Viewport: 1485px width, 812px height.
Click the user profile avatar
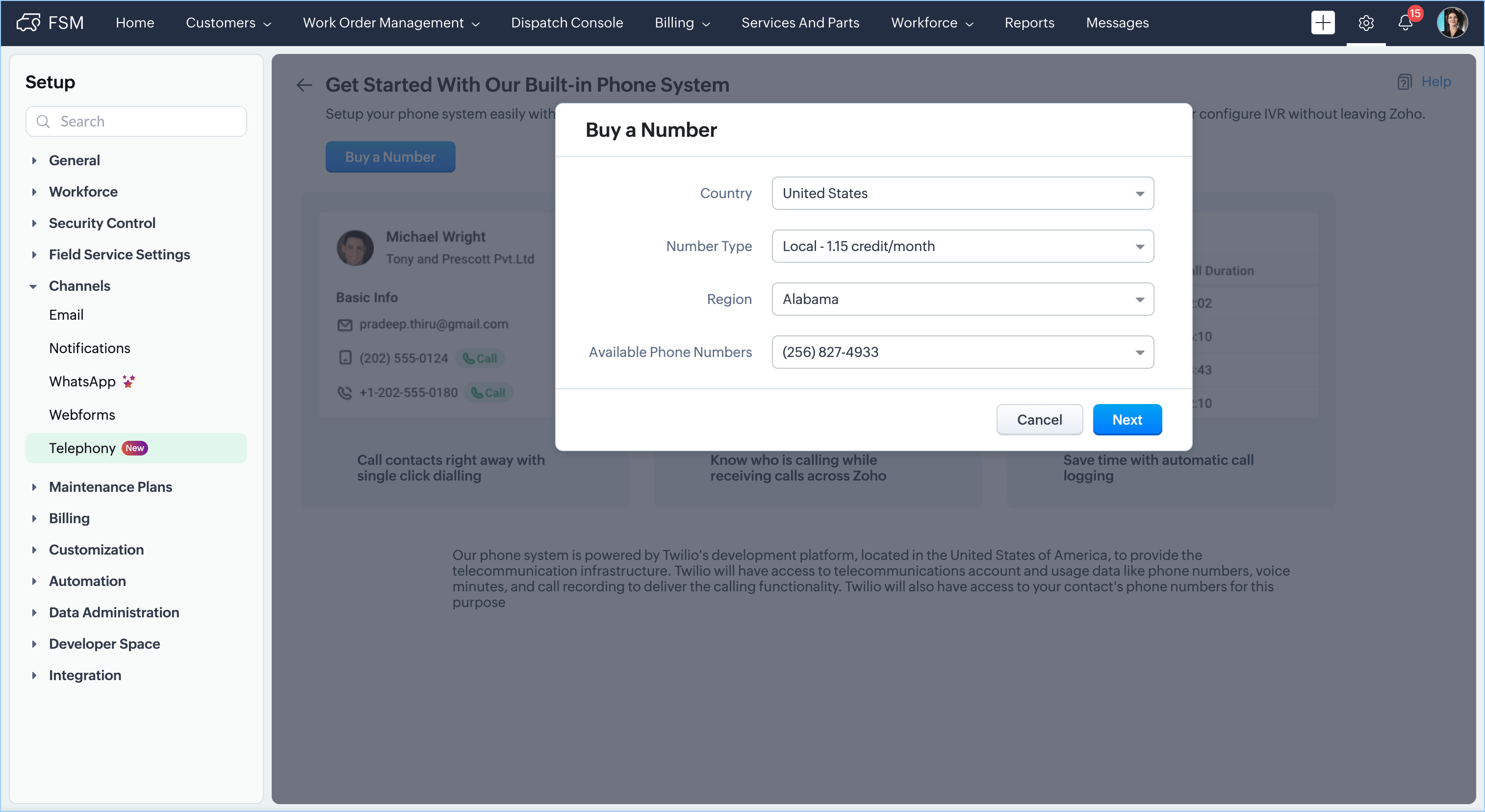1452,23
